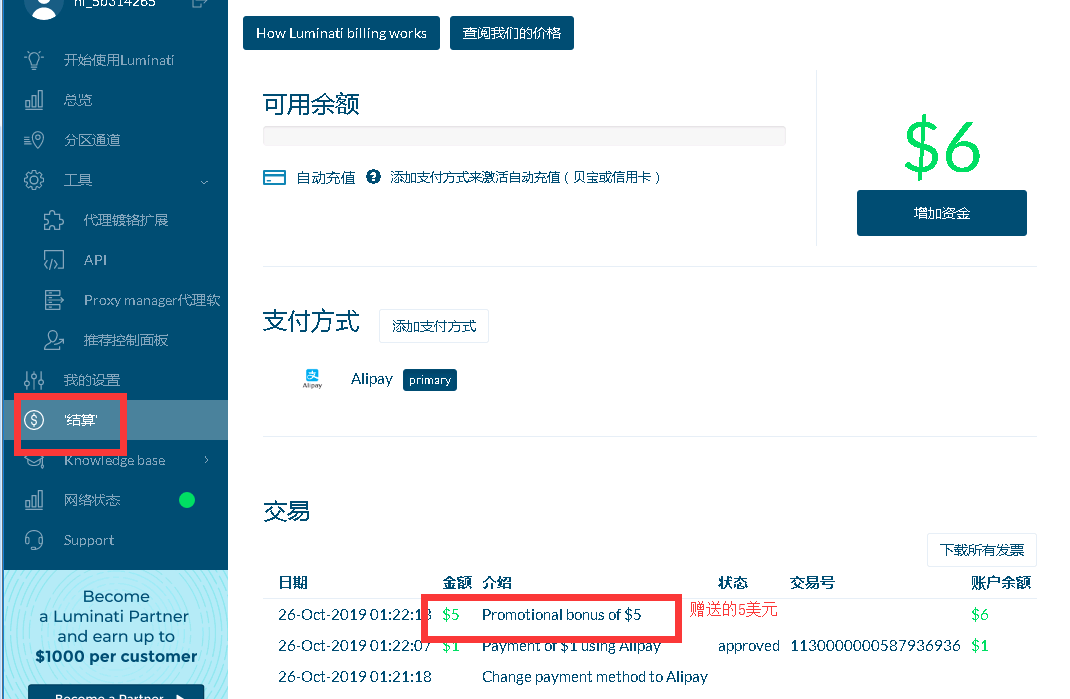
Task: Click the location pin icon for 分区通道
Action: click(34, 140)
